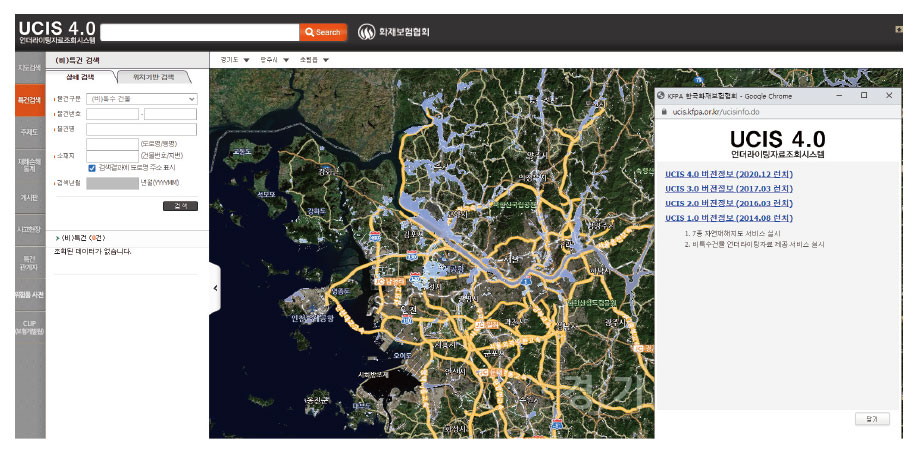920x452 pixels.
Task: Click the 물건명 input field
Action: coord(141,129)
